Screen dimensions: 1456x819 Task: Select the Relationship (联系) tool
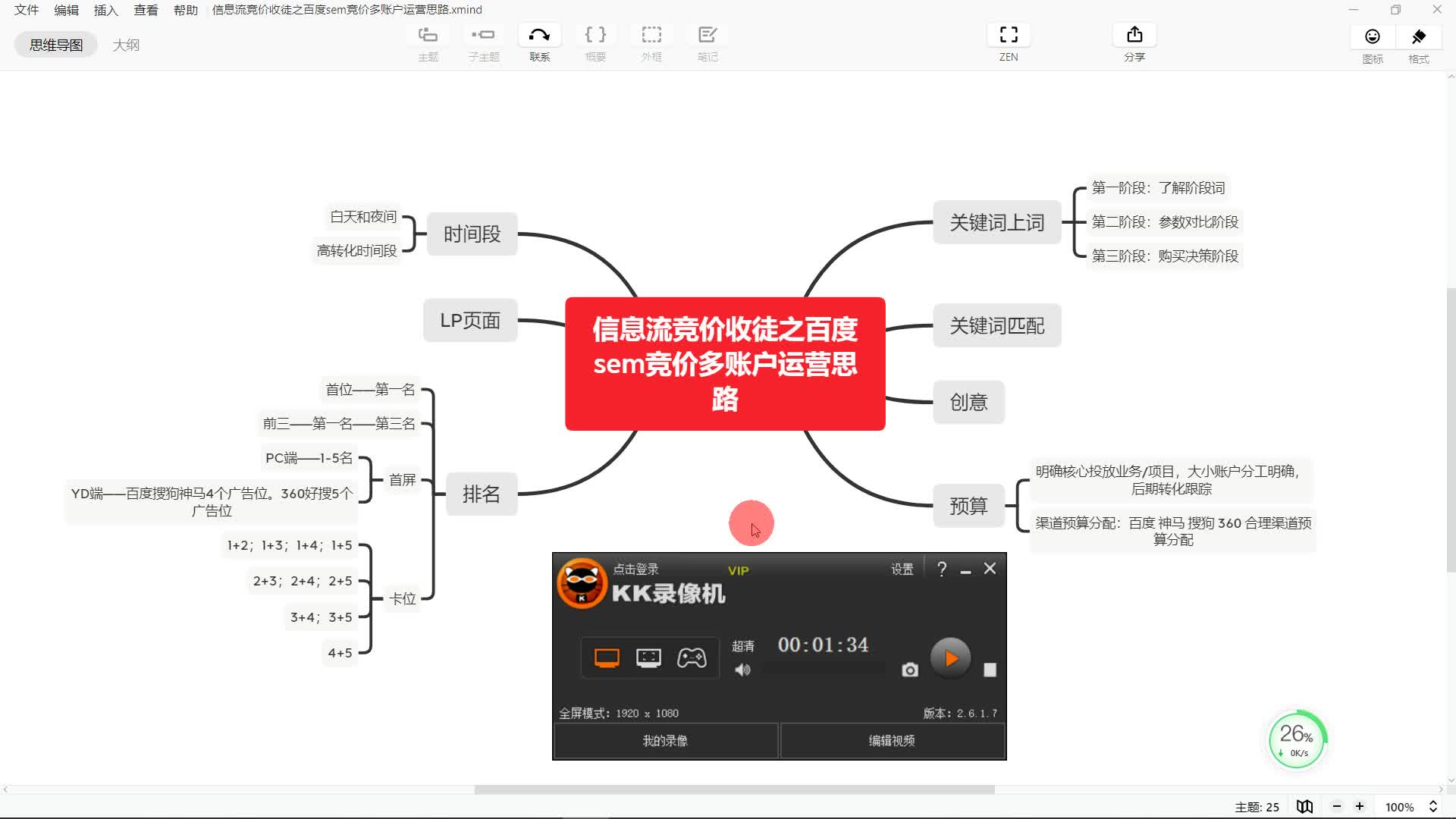click(x=539, y=35)
